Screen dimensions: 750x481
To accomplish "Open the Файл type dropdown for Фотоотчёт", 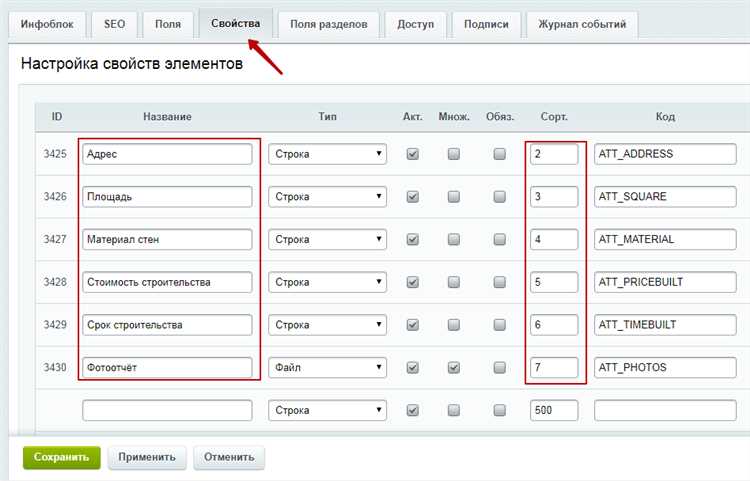I will tap(327, 367).
